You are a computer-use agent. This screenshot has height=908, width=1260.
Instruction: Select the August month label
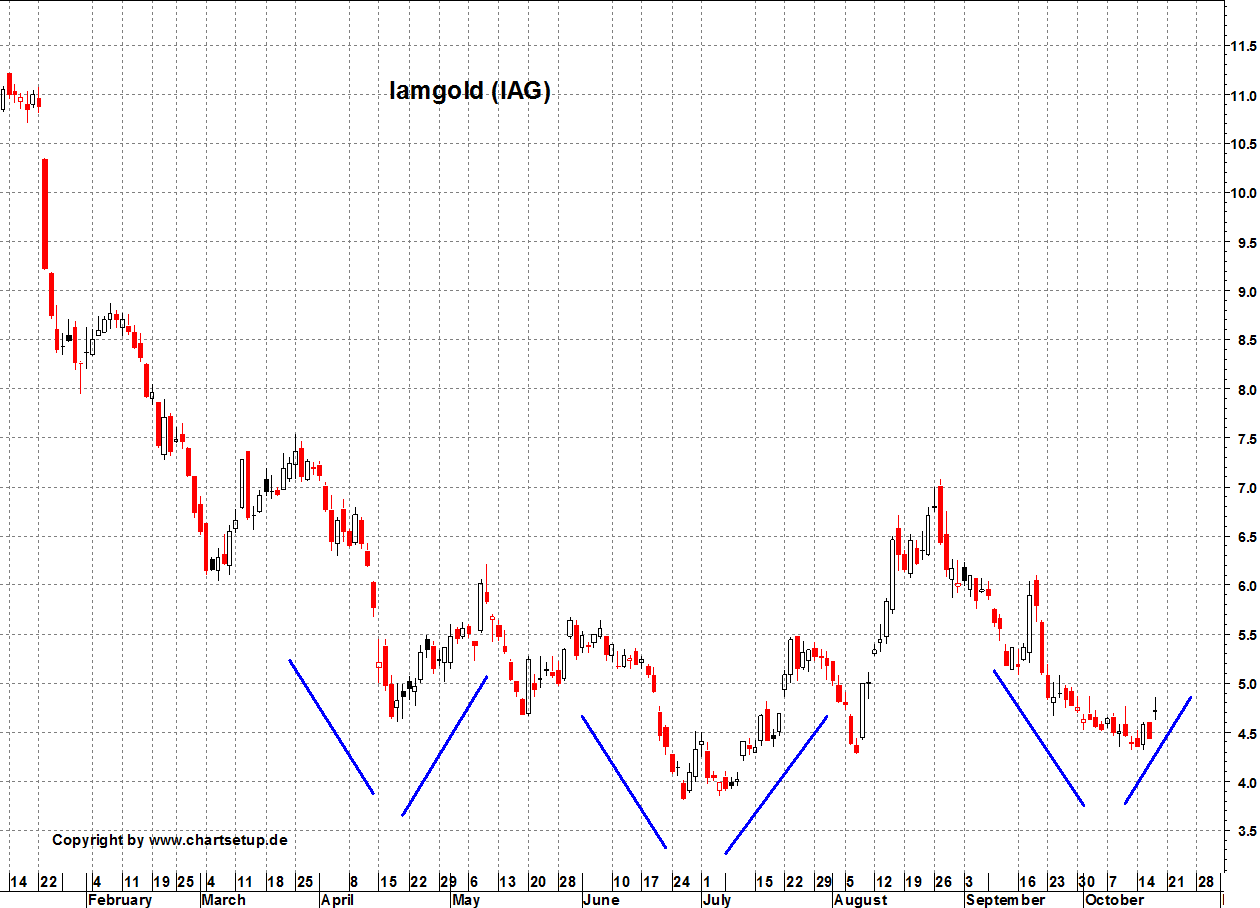860,900
